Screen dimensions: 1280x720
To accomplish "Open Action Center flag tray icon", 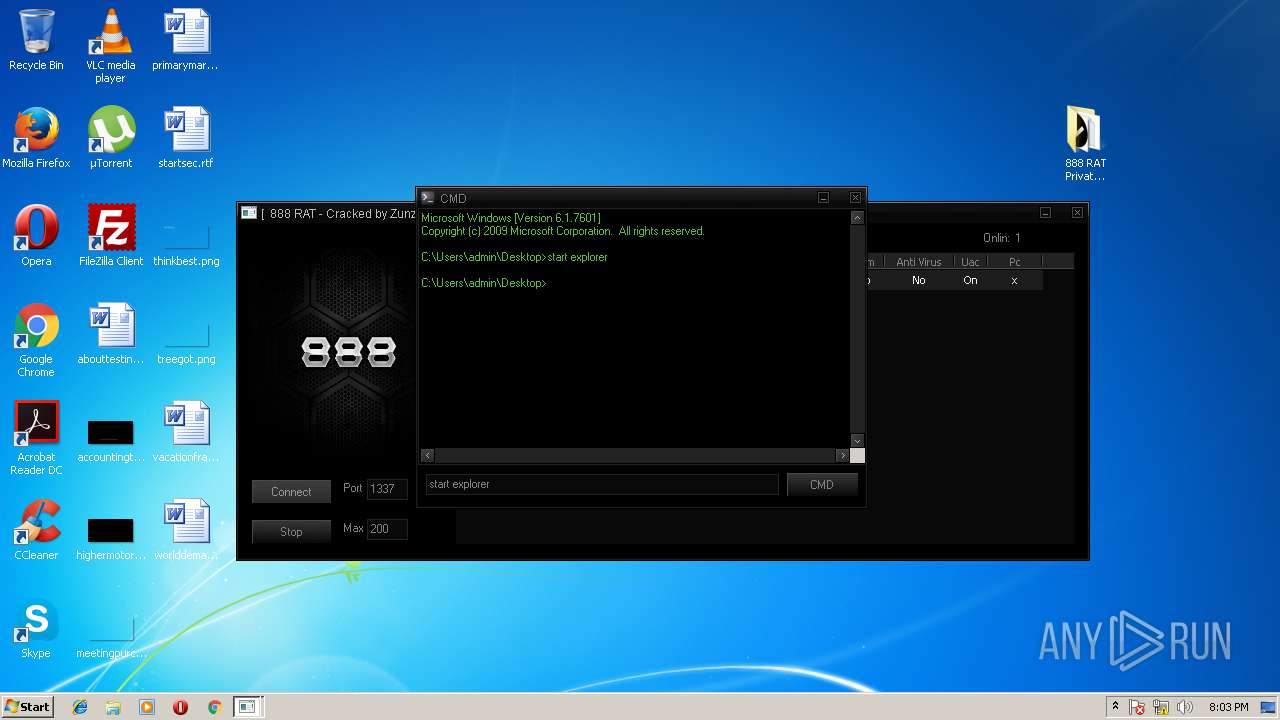I will (x=1138, y=707).
